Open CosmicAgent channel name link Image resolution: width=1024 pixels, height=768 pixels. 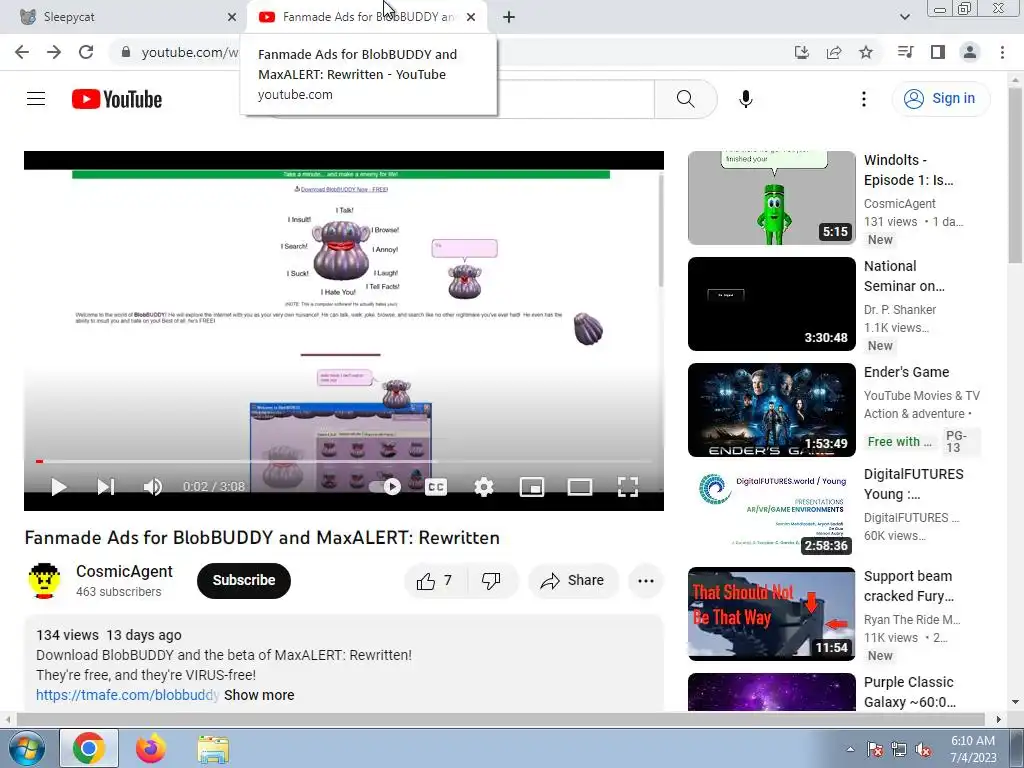(x=124, y=571)
